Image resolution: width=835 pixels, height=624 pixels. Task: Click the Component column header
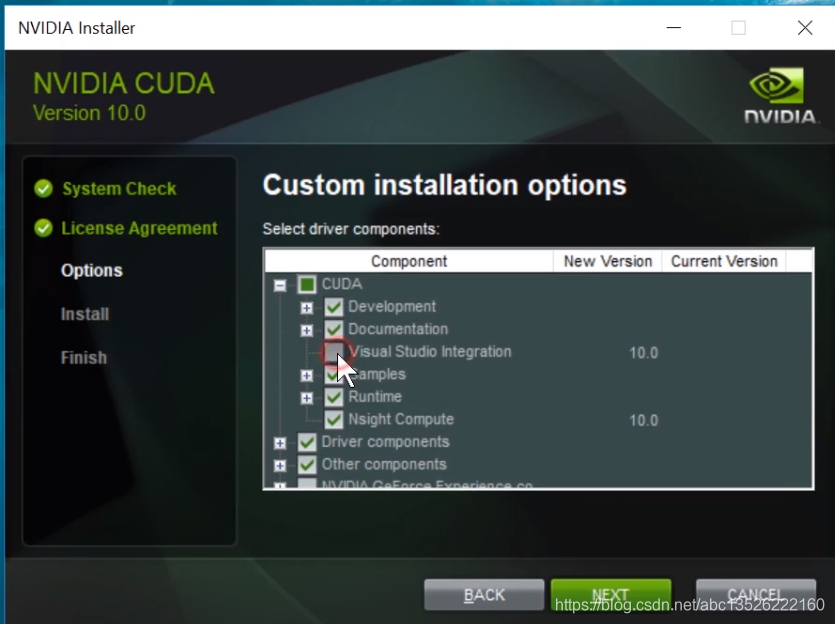click(409, 261)
